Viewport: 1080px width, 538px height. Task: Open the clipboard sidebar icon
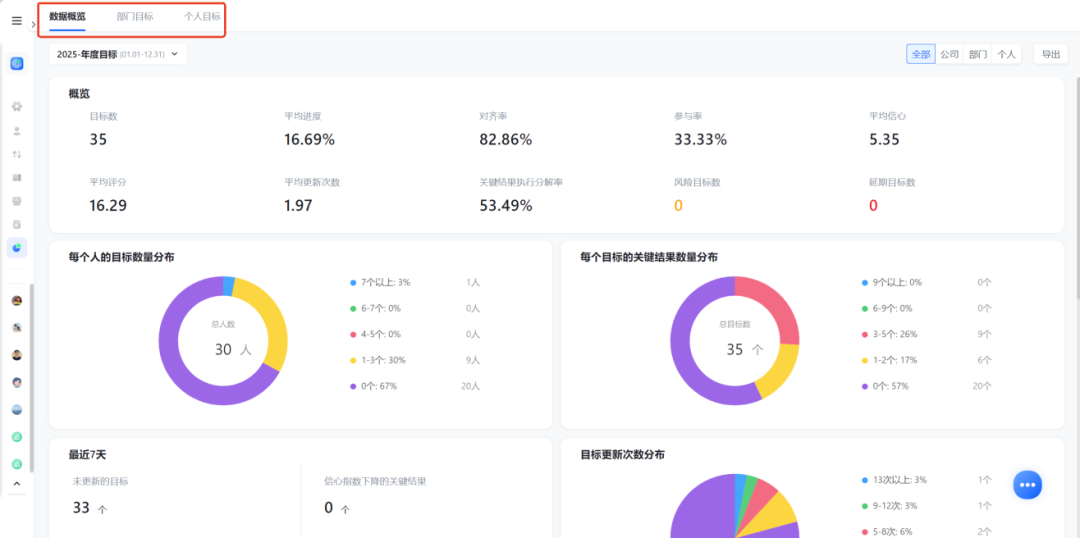point(17,225)
